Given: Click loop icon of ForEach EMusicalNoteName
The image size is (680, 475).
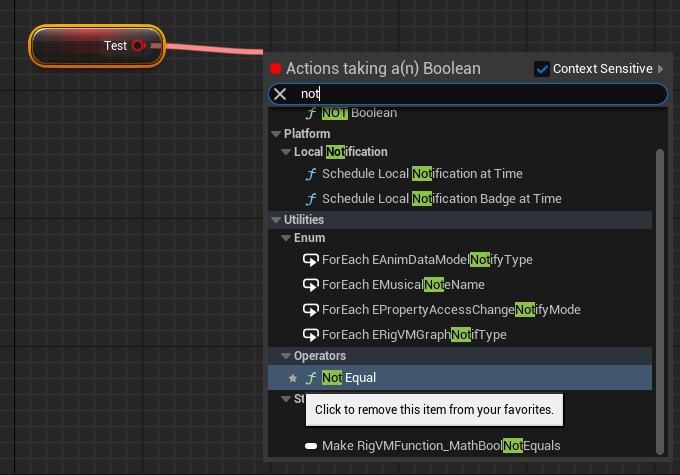Looking at the screenshot, I should point(311,285).
